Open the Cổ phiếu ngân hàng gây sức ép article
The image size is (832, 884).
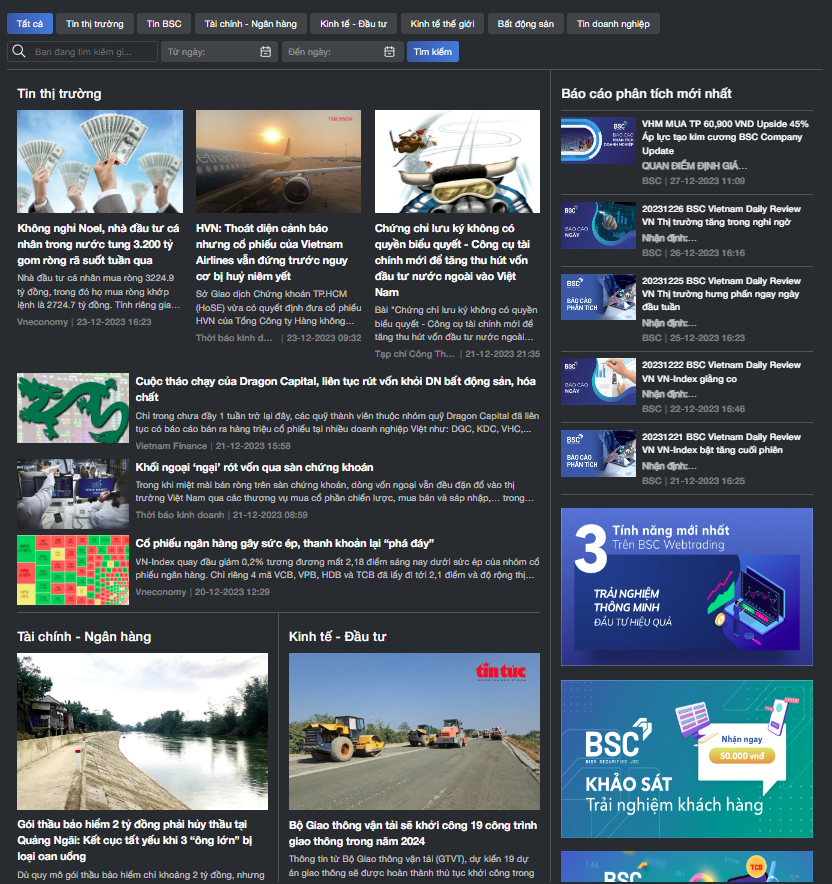coord(285,543)
